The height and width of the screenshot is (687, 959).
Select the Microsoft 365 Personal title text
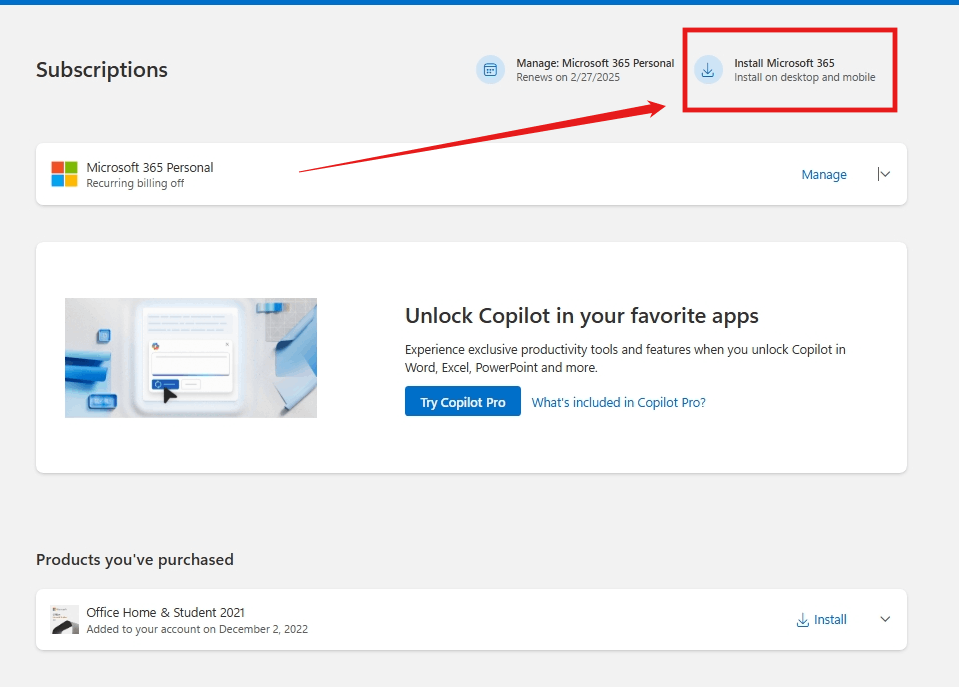click(150, 167)
